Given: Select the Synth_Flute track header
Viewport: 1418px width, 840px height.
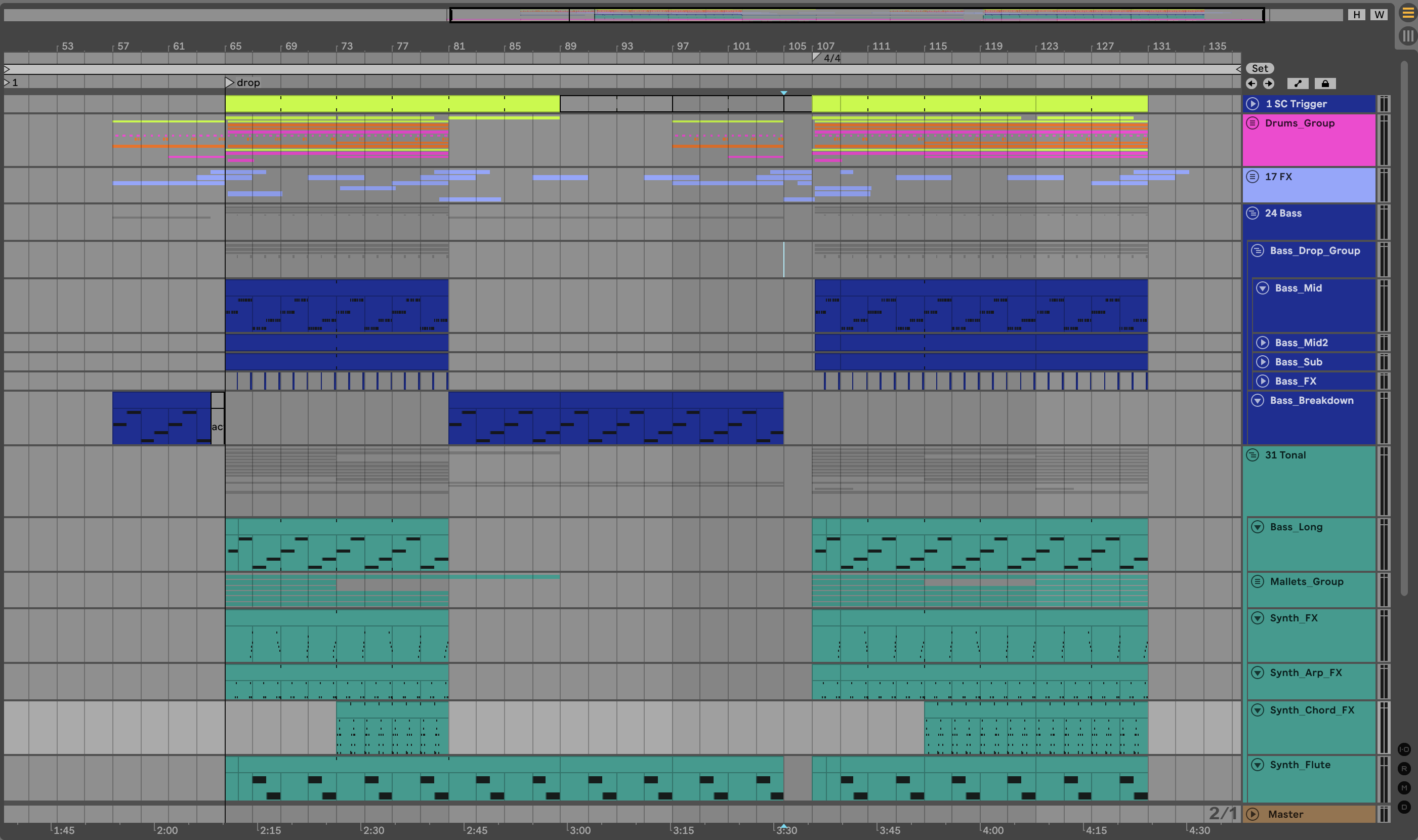Looking at the screenshot, I should [1300, 765].
